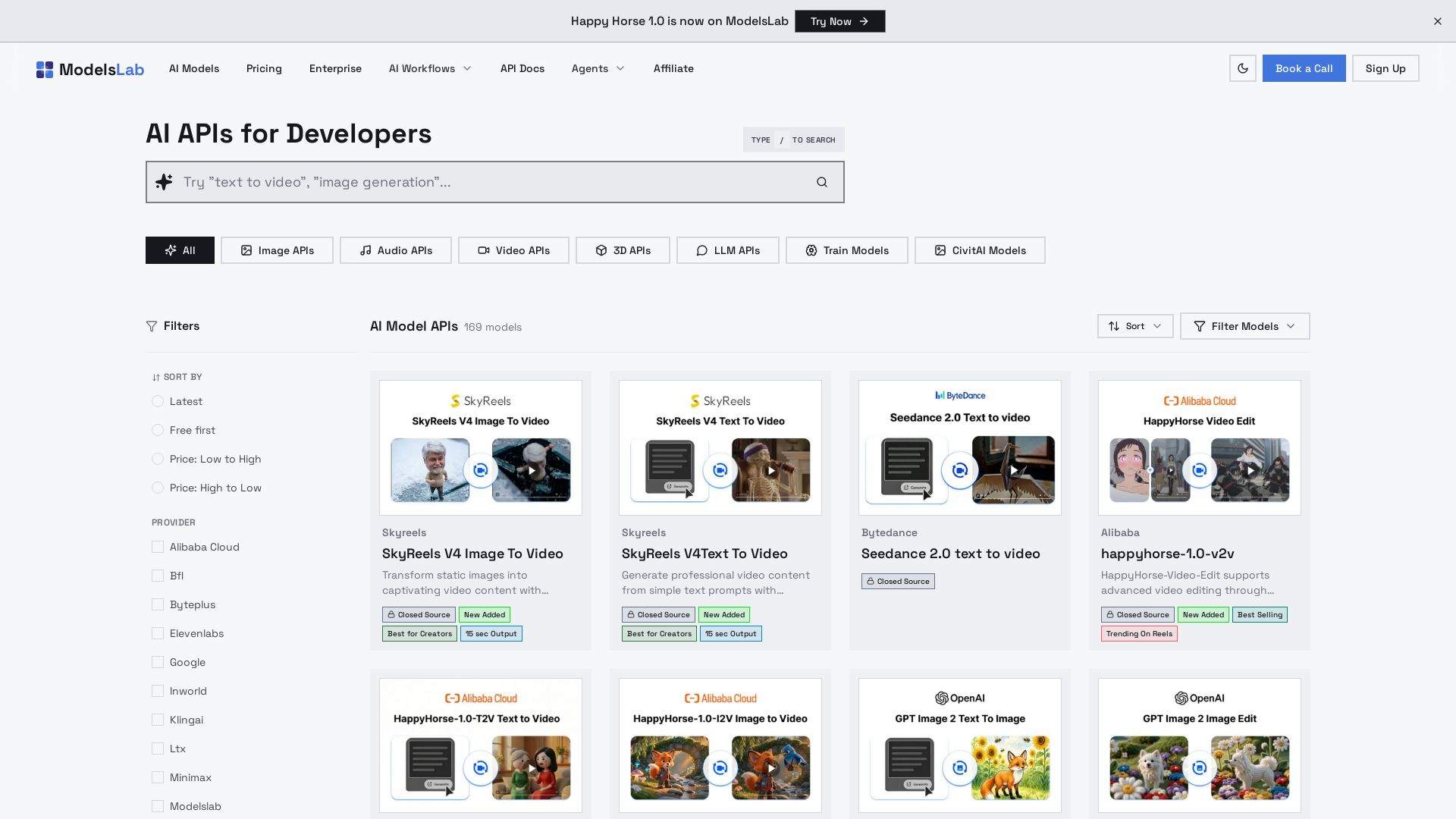Screen dimensions: 1456x819
Task: Click the sparkle icon in search bar
Action: (164, 182)
